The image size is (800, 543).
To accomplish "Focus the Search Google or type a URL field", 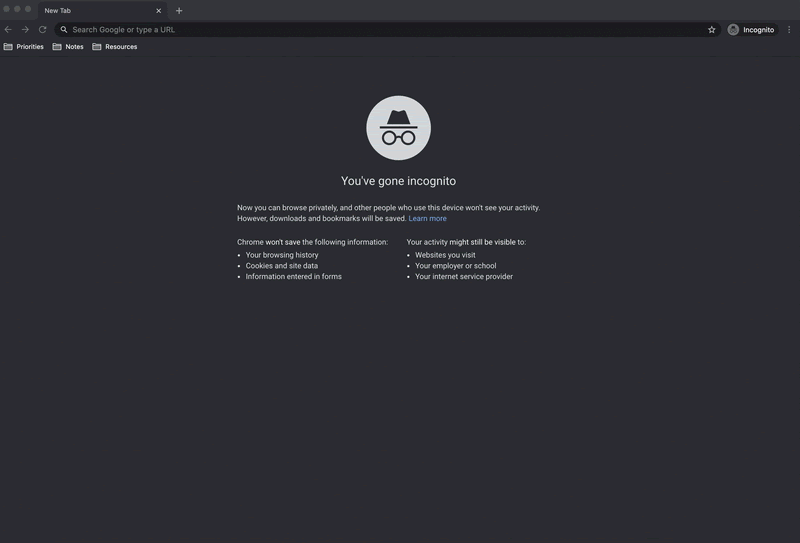I will [x=388, y=30].
